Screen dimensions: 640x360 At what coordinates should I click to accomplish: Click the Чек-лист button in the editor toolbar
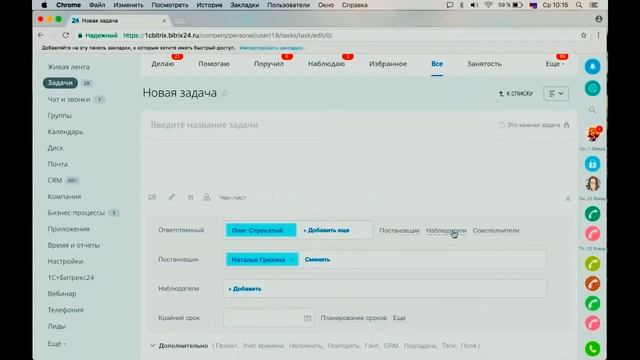tap(233, 198)
